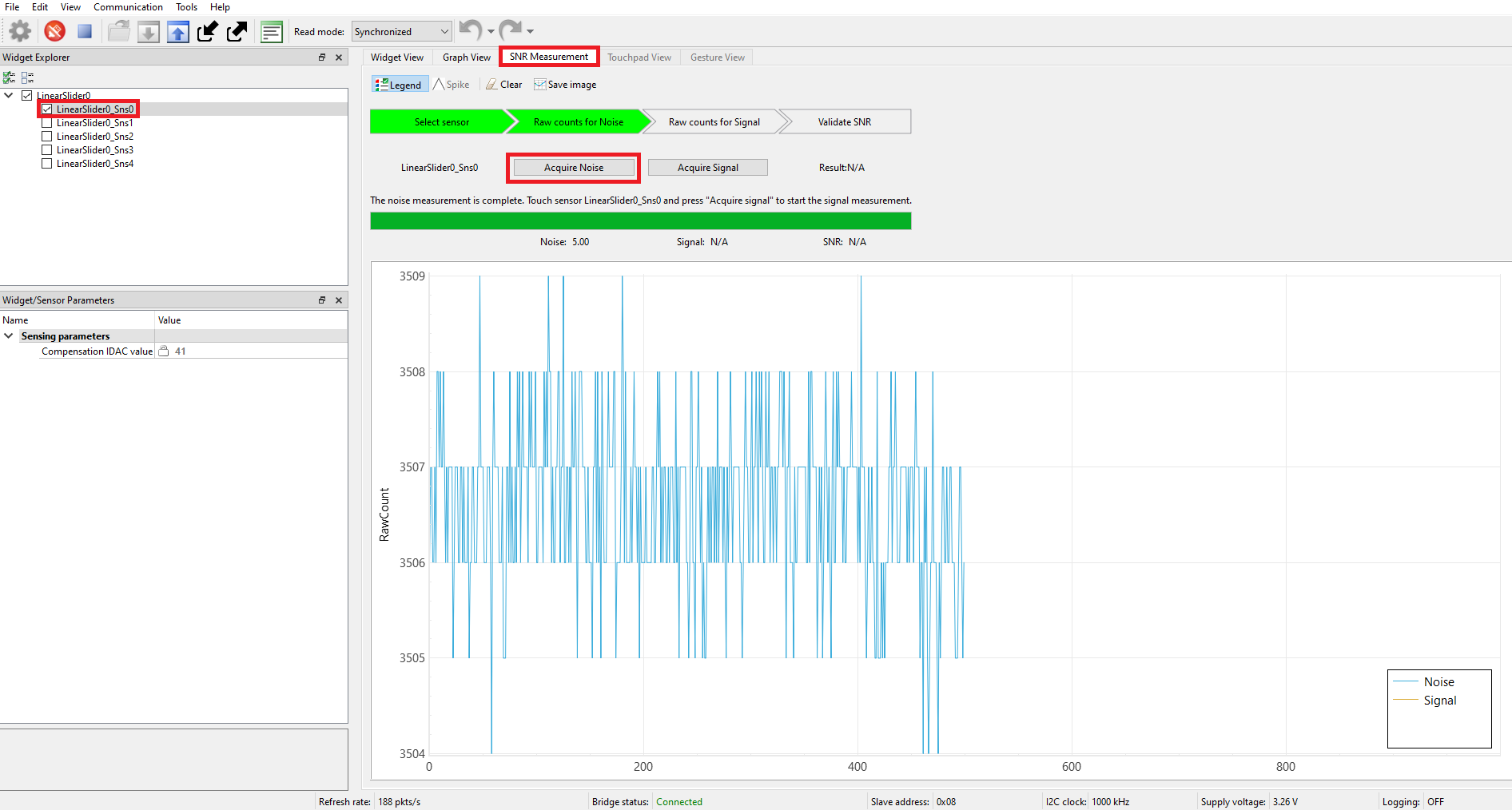Click the red disconnect icon
The image size is (1512, 810).
[x=54, y=32]
